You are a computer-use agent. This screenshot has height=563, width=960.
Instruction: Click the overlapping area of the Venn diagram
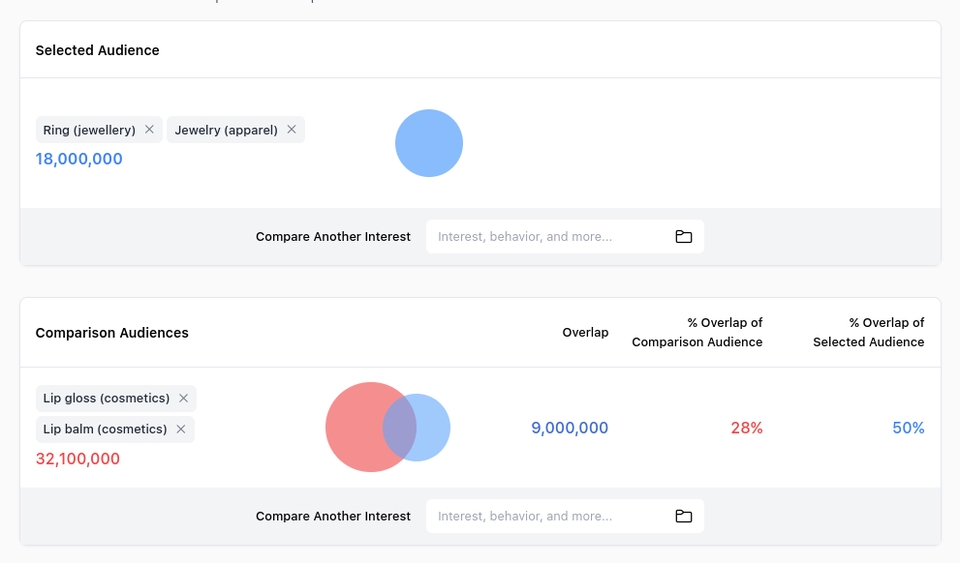click(x=399, y=427)
